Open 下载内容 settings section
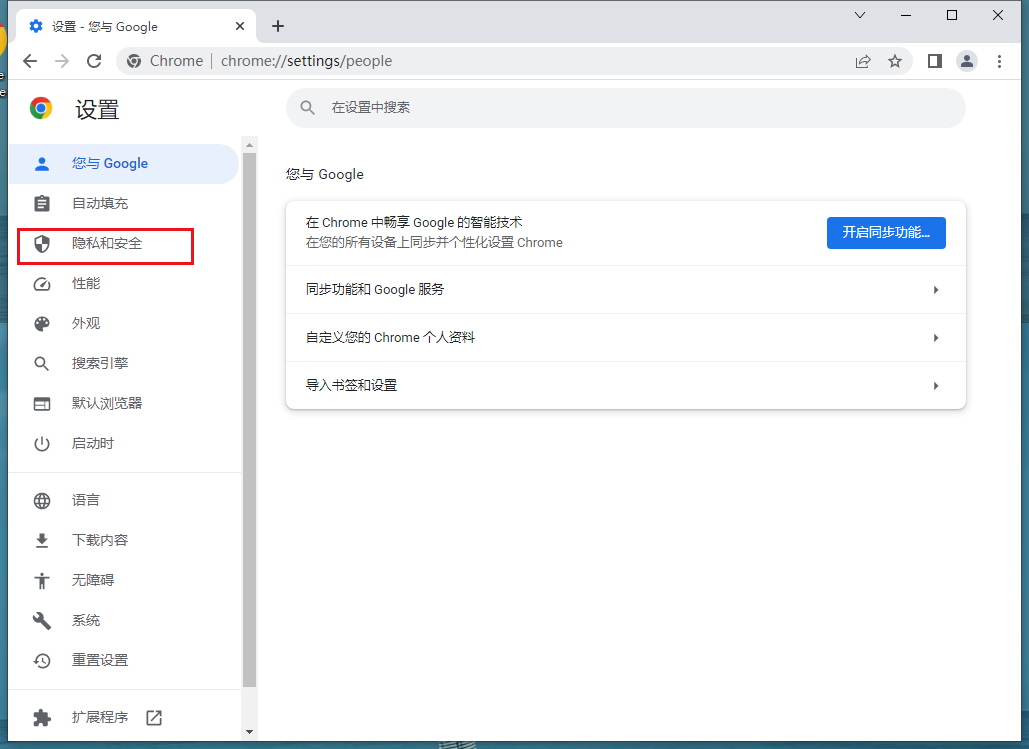Image resolution: width=1029 pixels, height=749 pixels. [123, 540]
